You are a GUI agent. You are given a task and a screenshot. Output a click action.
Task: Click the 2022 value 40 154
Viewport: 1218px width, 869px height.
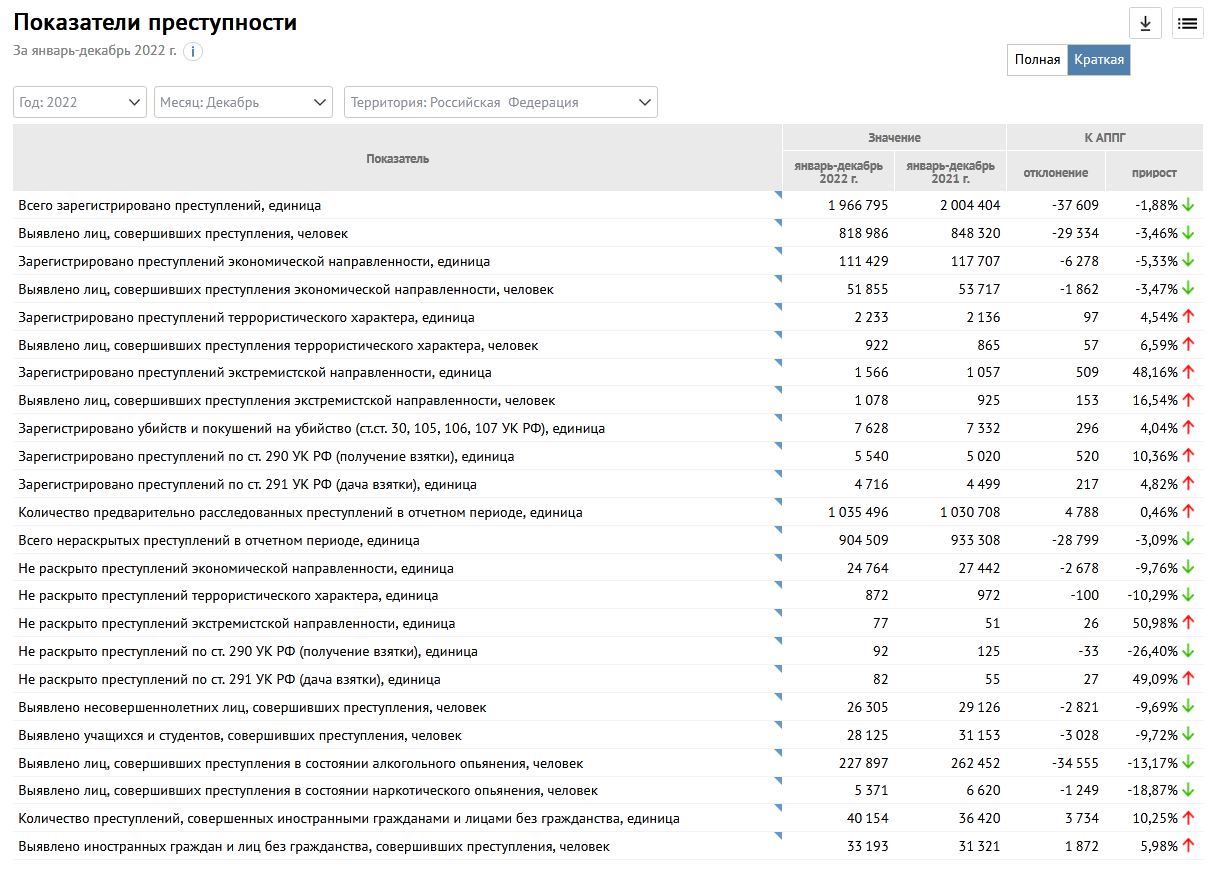[866, 818]
